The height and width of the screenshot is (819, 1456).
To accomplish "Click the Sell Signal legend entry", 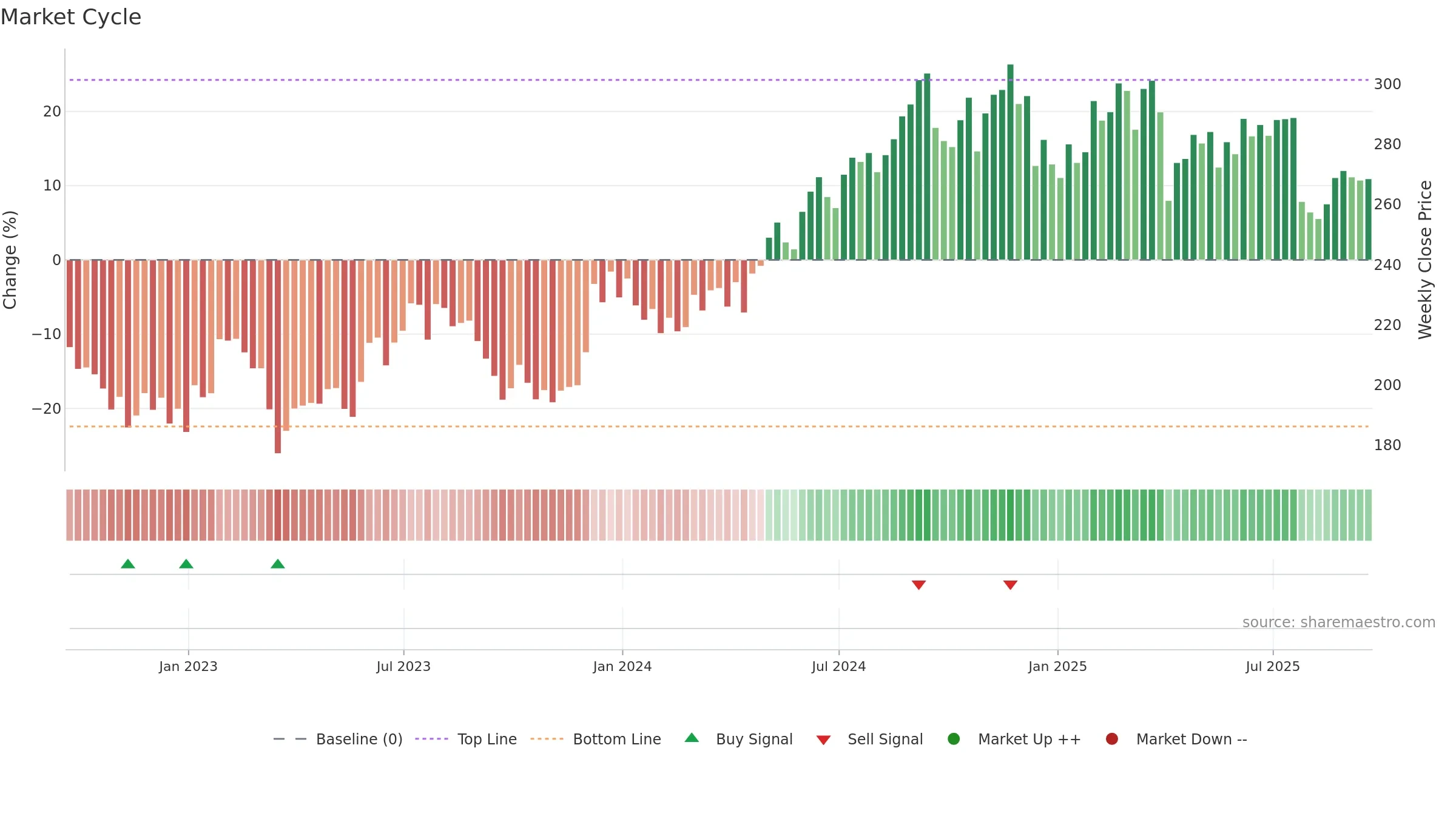I will (869, 739).
